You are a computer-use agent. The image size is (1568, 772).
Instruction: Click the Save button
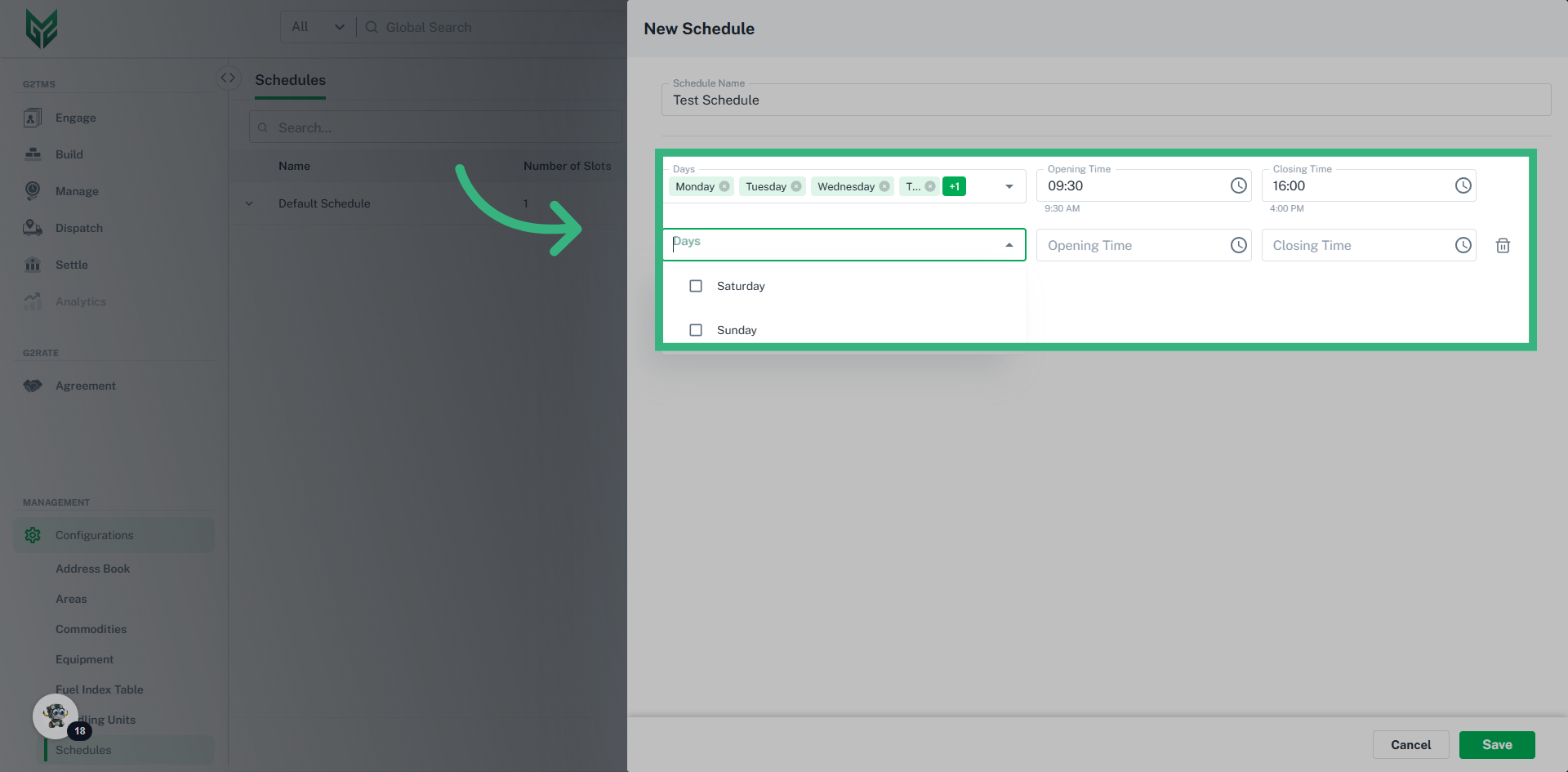point(1496,744)
